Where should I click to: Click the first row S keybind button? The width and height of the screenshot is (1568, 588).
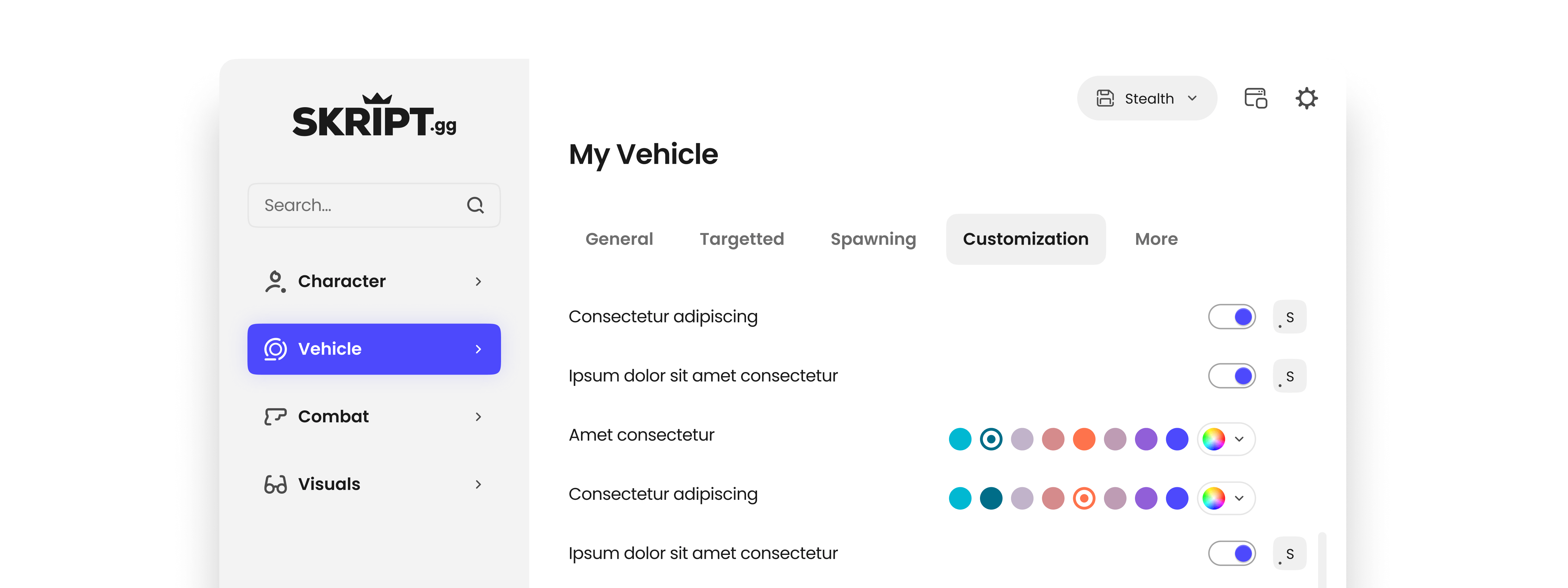(x=1289, y=317)
